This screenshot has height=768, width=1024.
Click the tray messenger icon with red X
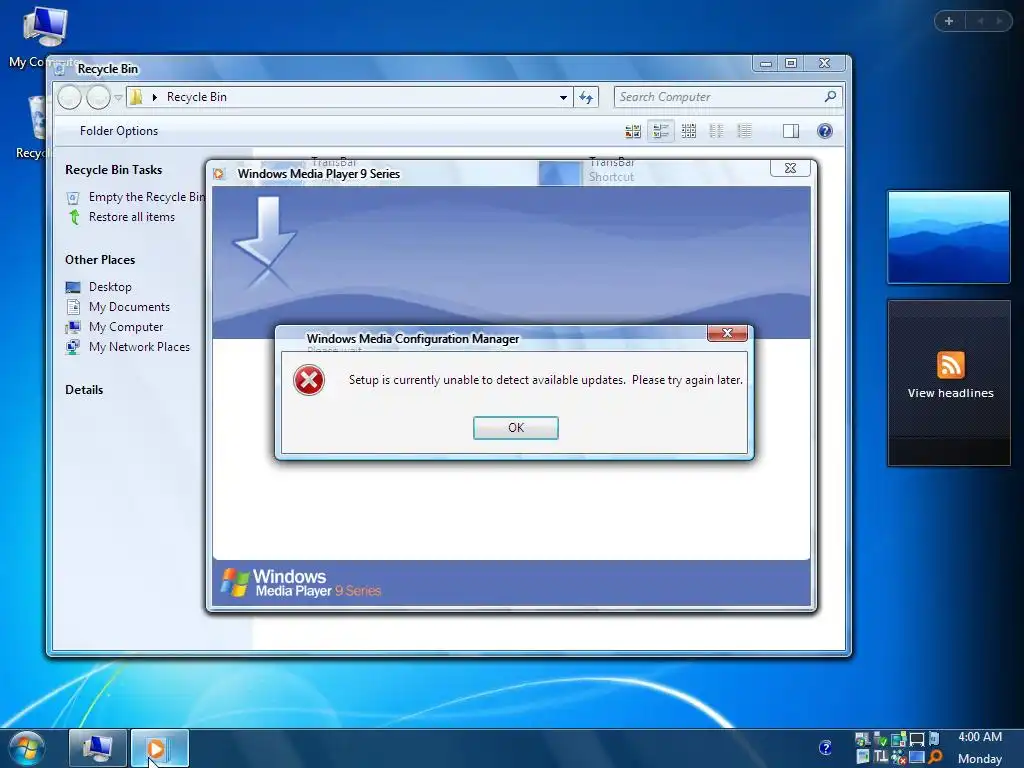(x=899, y=757)
